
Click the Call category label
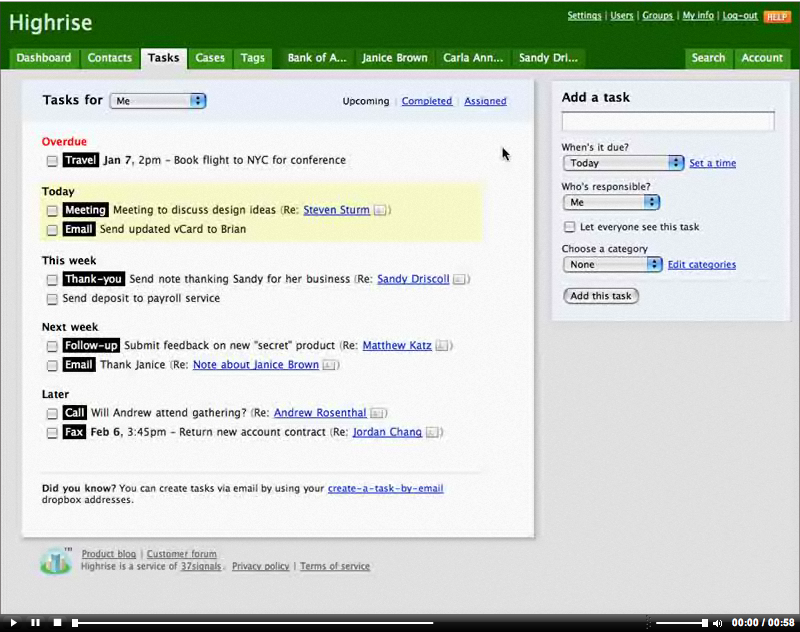pos(74,413)
